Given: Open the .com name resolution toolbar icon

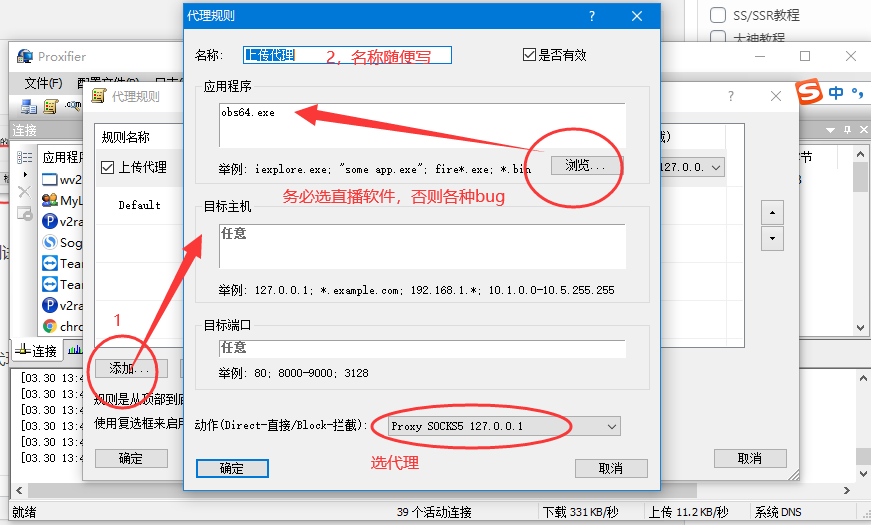Looking at the screenshot, I should pos(73,105).
